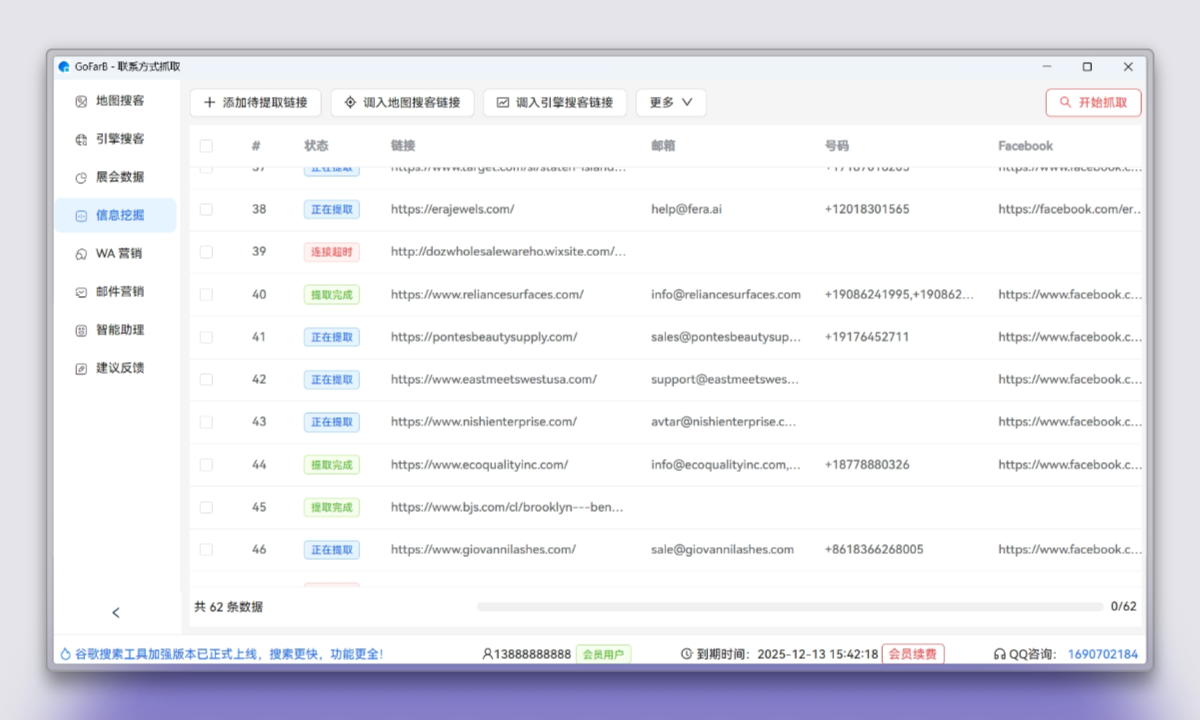Open the QQ number 1690702184 link
This screenshot has height=720, width=1200.
1103,654
